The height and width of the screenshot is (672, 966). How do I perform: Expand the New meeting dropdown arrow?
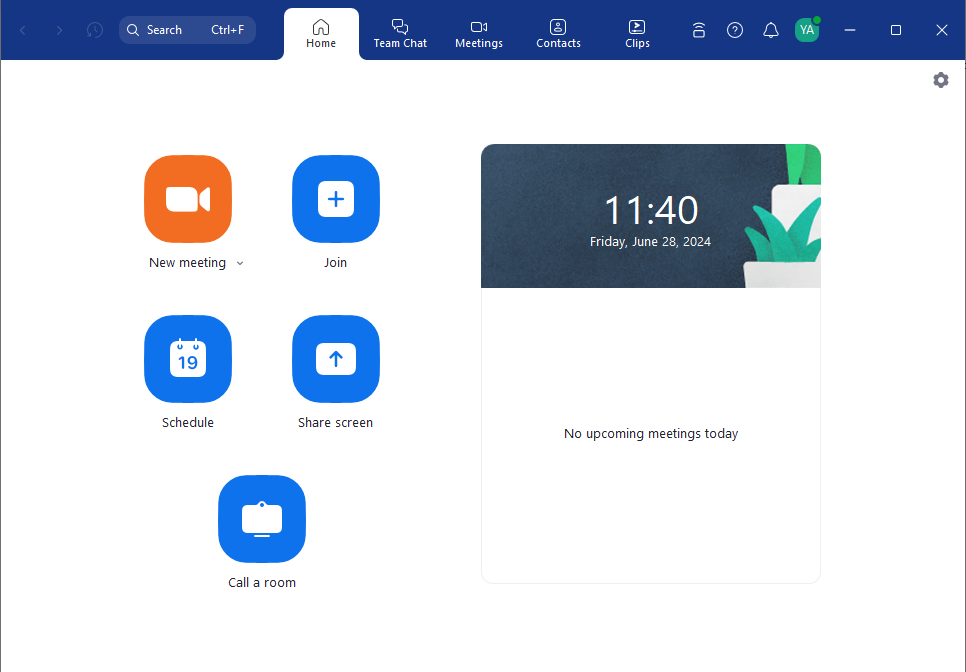[x=240, y=264]
